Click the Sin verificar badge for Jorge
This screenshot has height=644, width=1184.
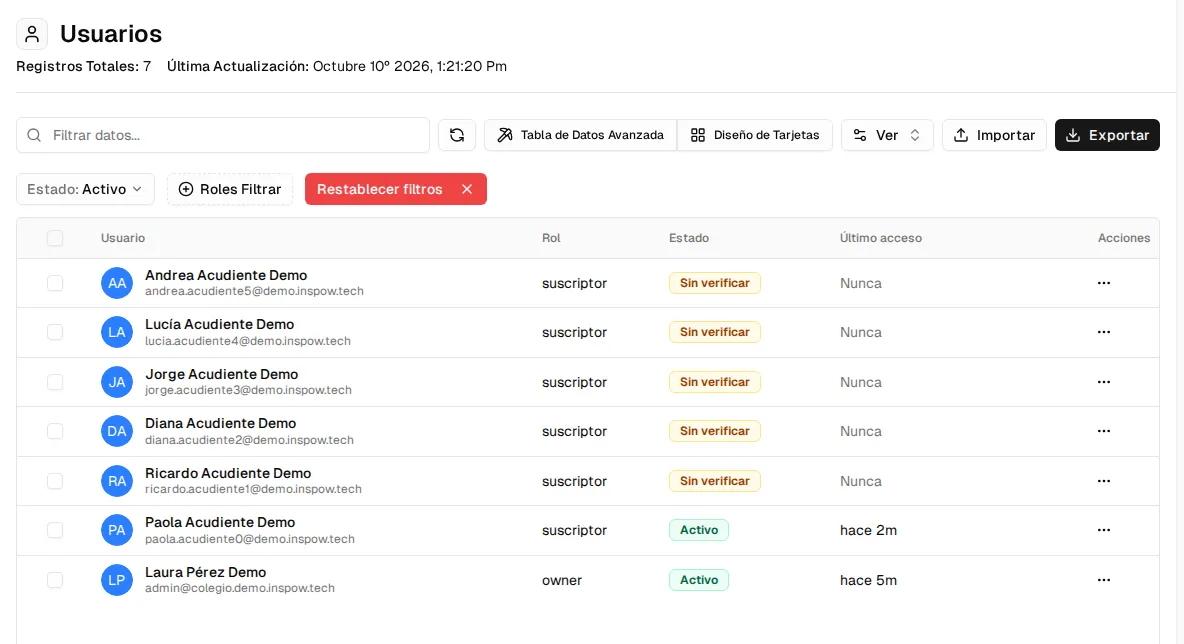click(714, 382)
